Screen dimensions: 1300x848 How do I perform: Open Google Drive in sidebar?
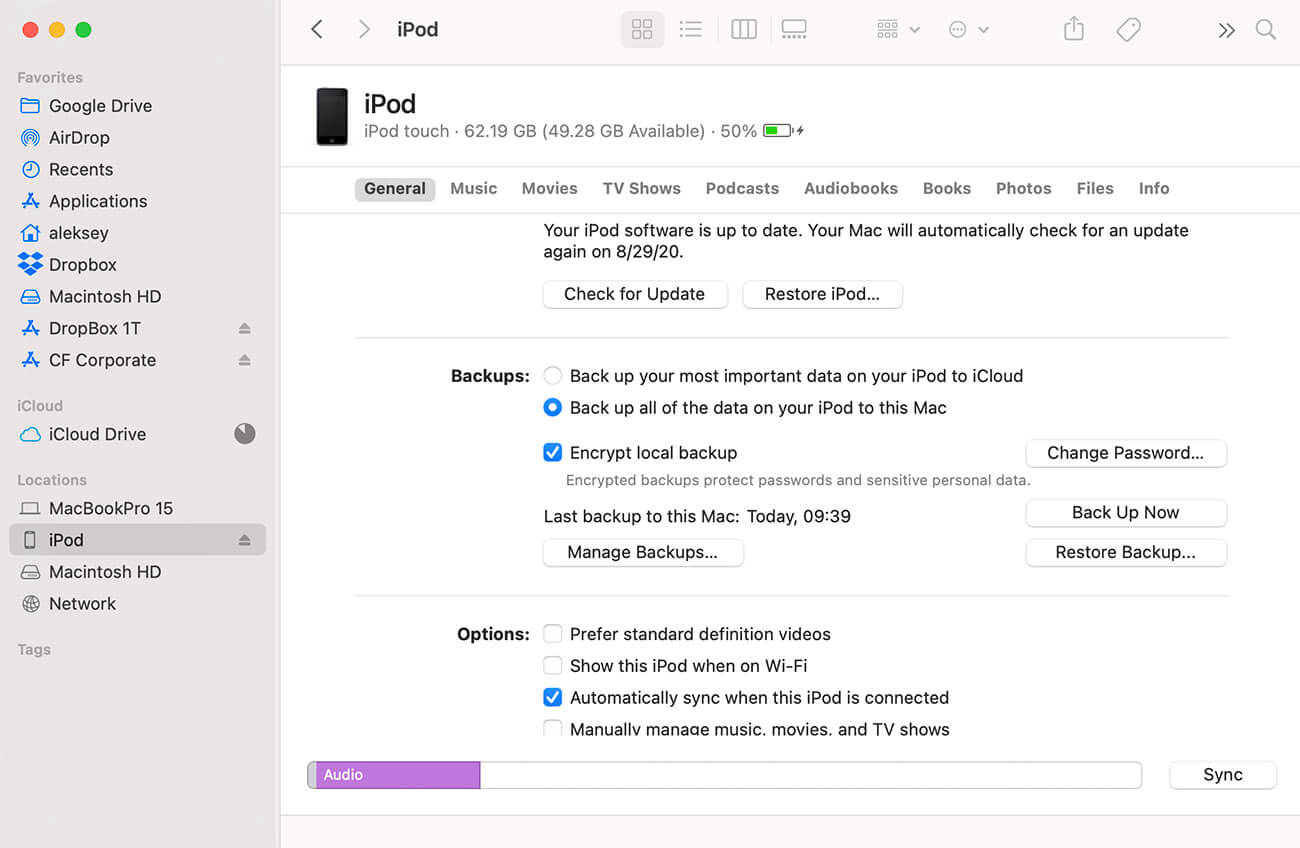(x=100, y=106)
